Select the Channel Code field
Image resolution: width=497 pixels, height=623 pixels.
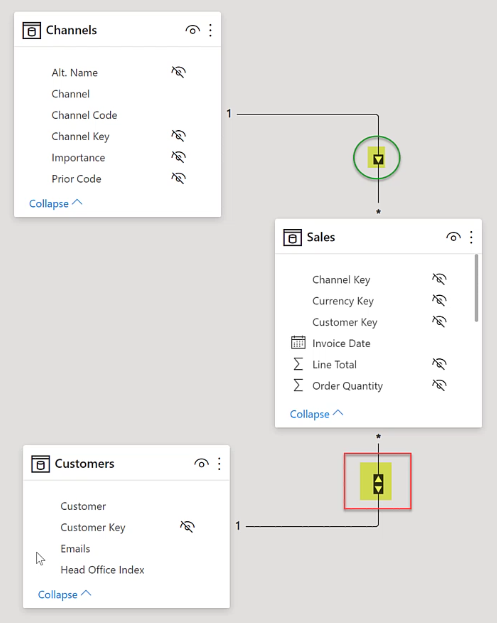[x=84, y=115]
